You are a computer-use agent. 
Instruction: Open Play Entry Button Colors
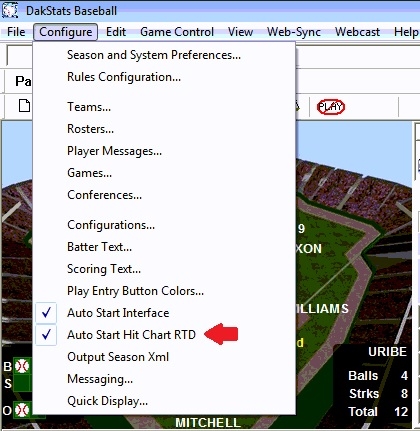tap(164, 291)
